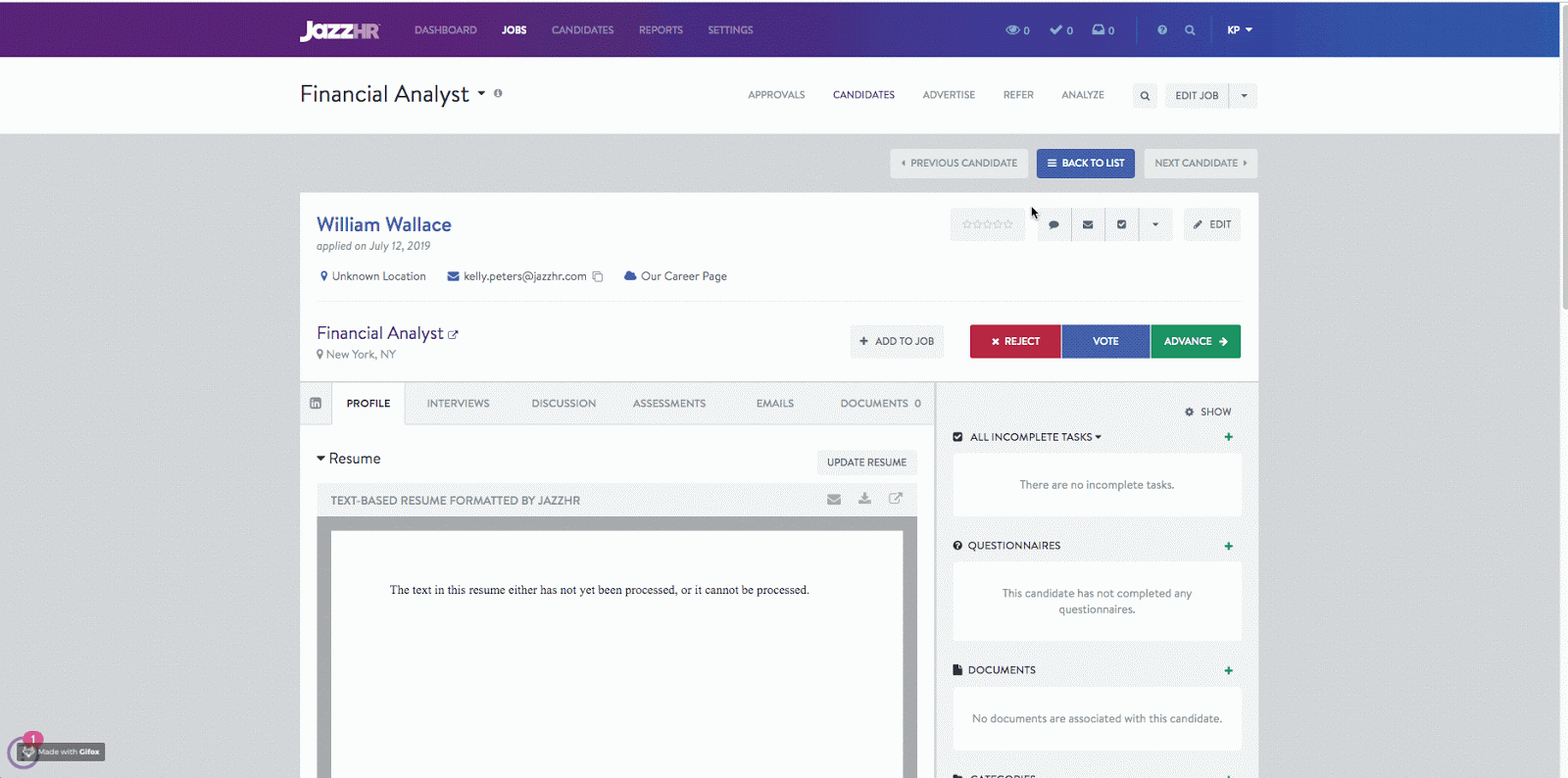The height and width of the screenshot is (778, 1568).
Task: Email the resume using the envelope icon
Action: tap(834, 499)
